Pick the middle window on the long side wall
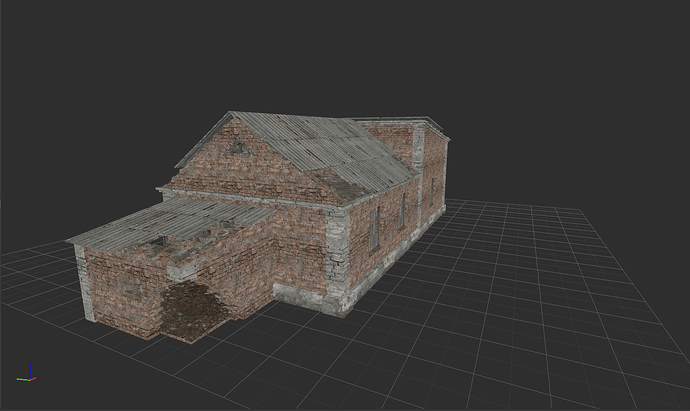This screenshot has height=411, width=690. (x=403, y=210)
